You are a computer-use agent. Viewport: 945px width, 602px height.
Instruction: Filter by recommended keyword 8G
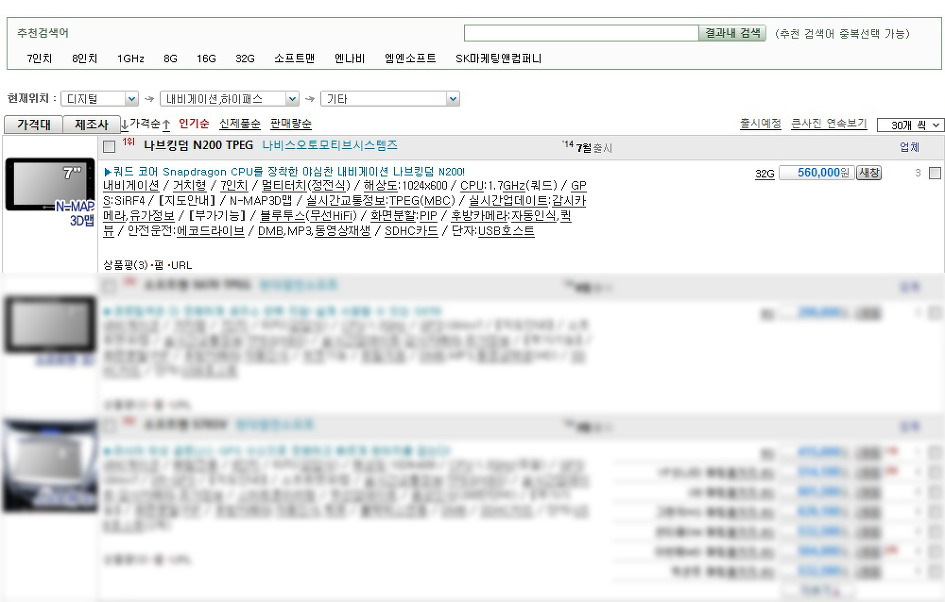171,58
